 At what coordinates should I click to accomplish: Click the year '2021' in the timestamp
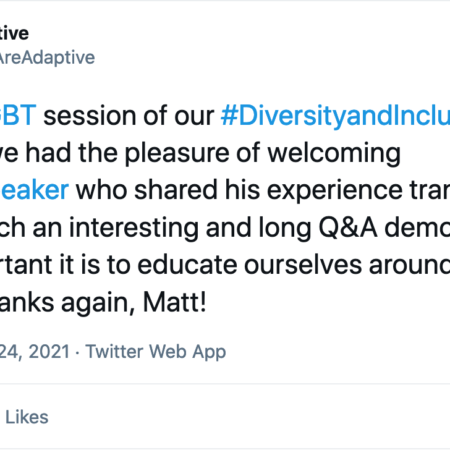pyautogui.click(x=49, y=352)
